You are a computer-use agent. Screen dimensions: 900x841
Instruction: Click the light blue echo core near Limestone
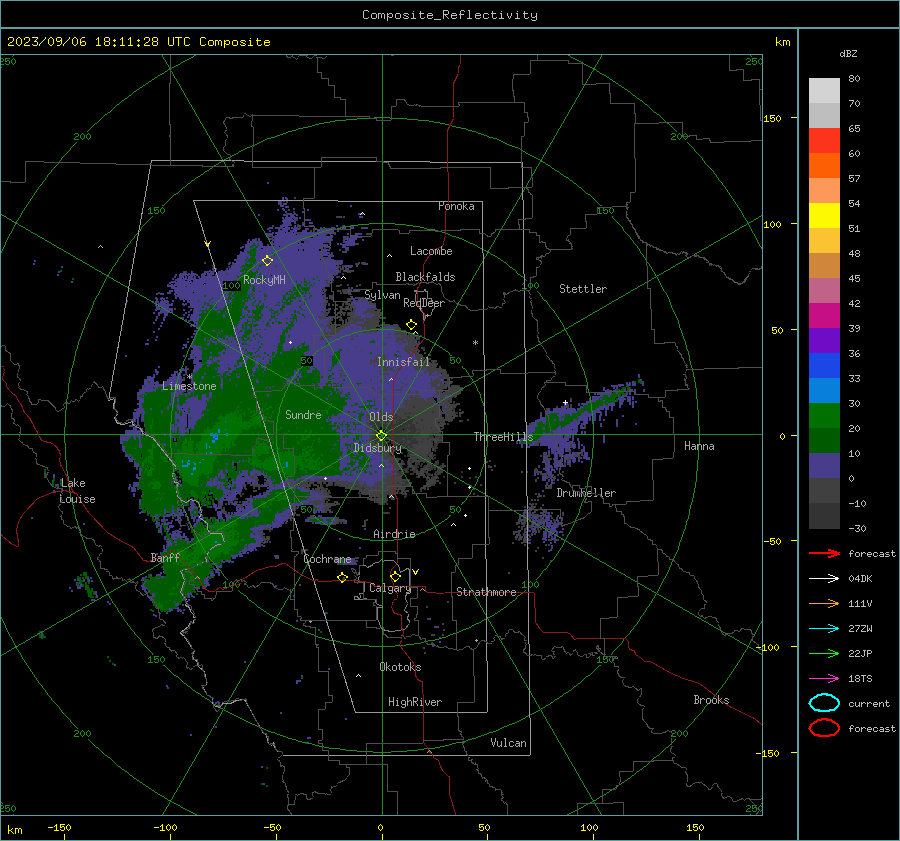(215, 437)
